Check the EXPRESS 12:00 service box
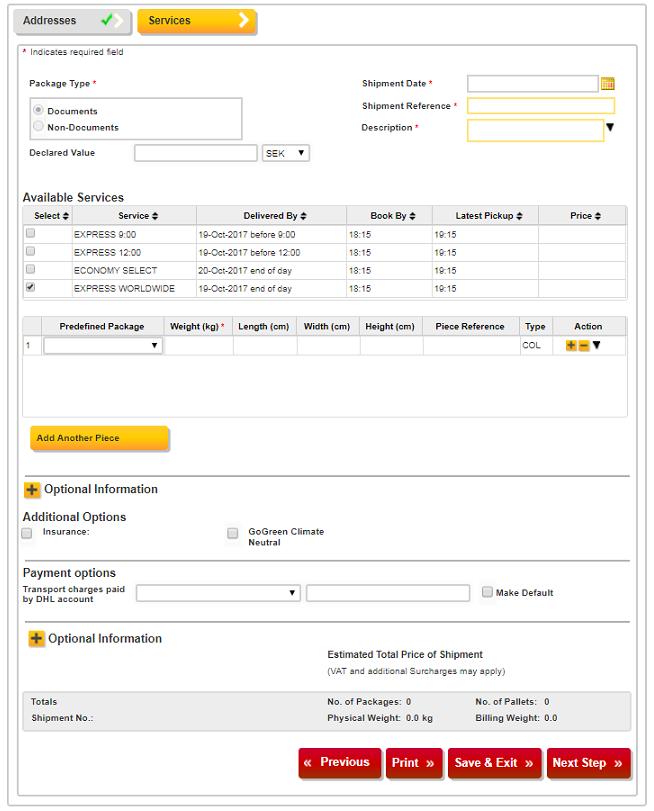 [31, 251]
